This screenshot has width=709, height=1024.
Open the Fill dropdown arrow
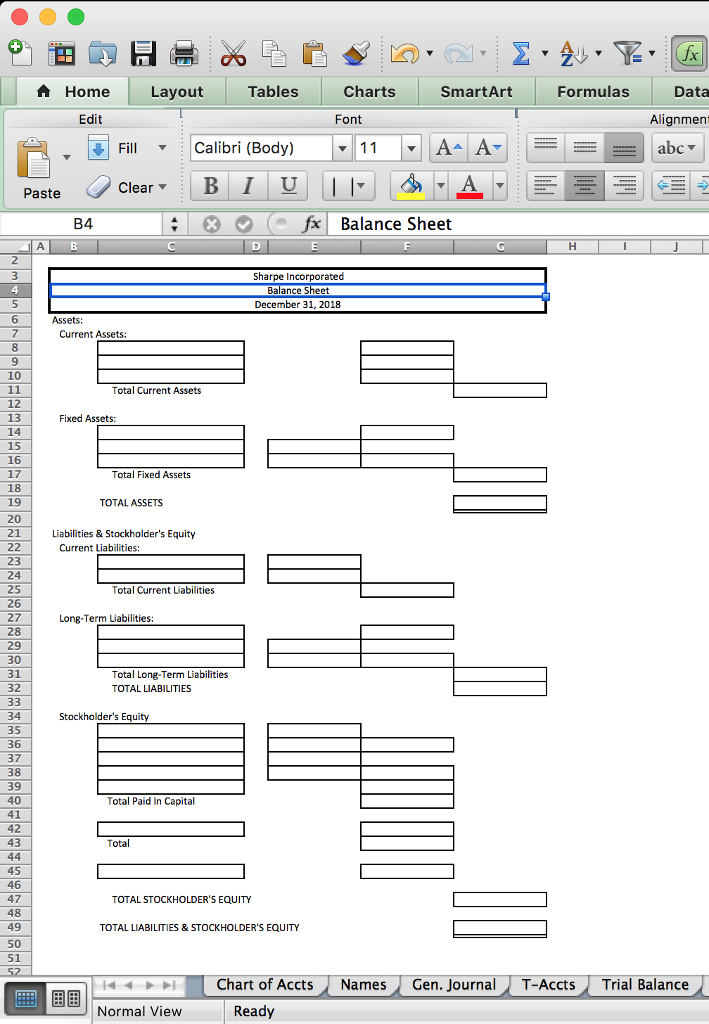[x=162, y=148]
